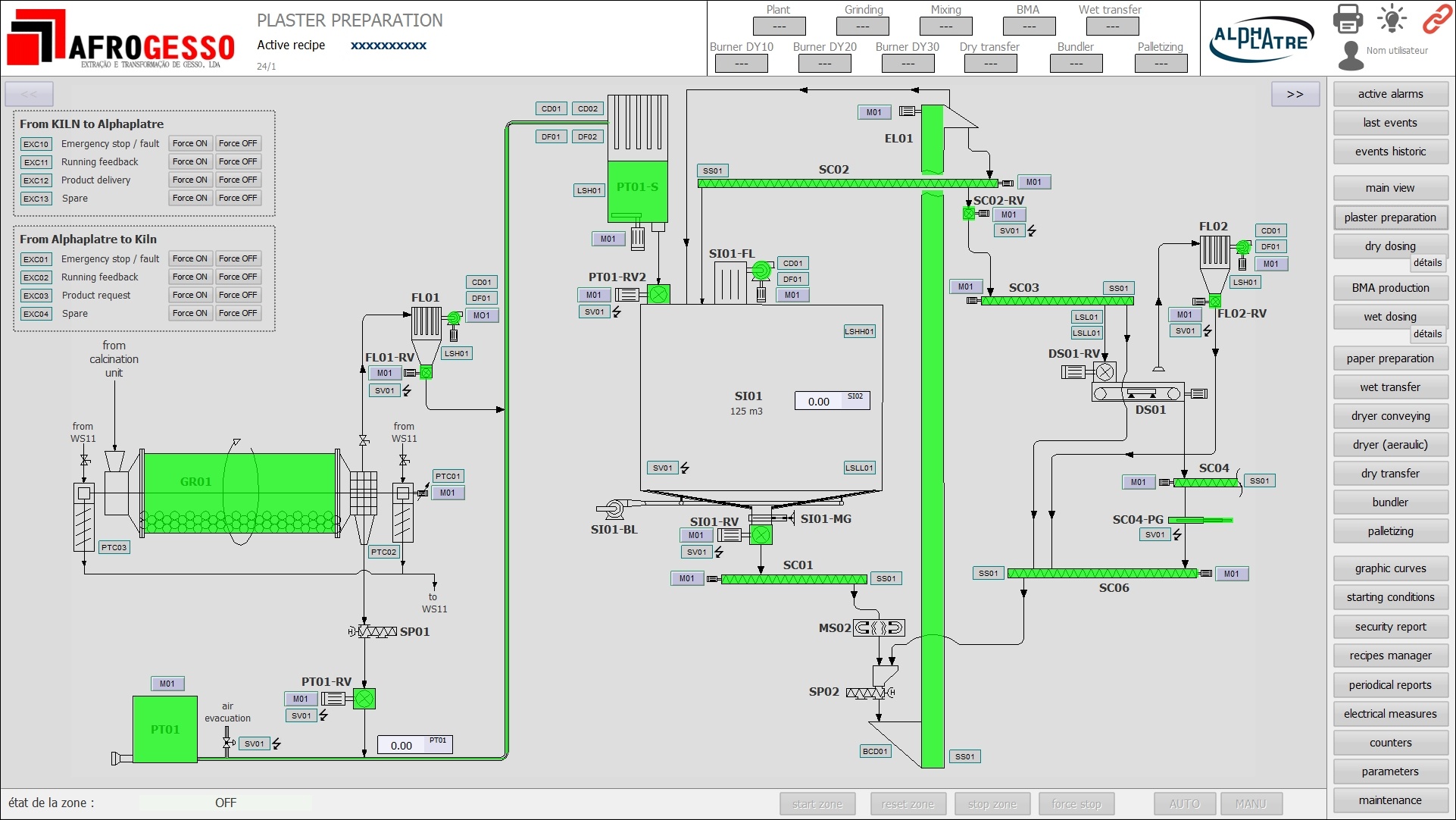This screenshot has height=820, width=1456.
Task: Open the graphic curves page
Action: coord(1391,568)
